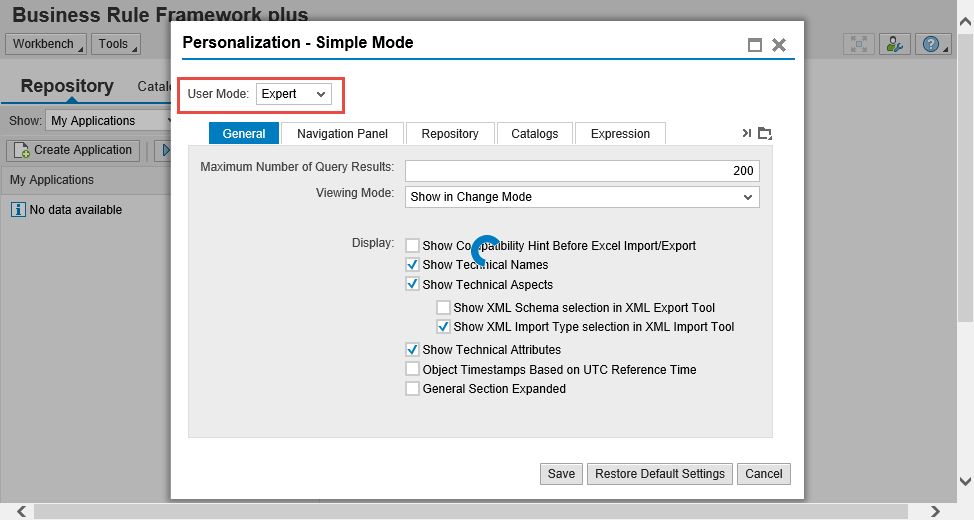The image size is (974, 520).
Task: Click the Maximum Number of Query Results field
Action: [582, 171]
